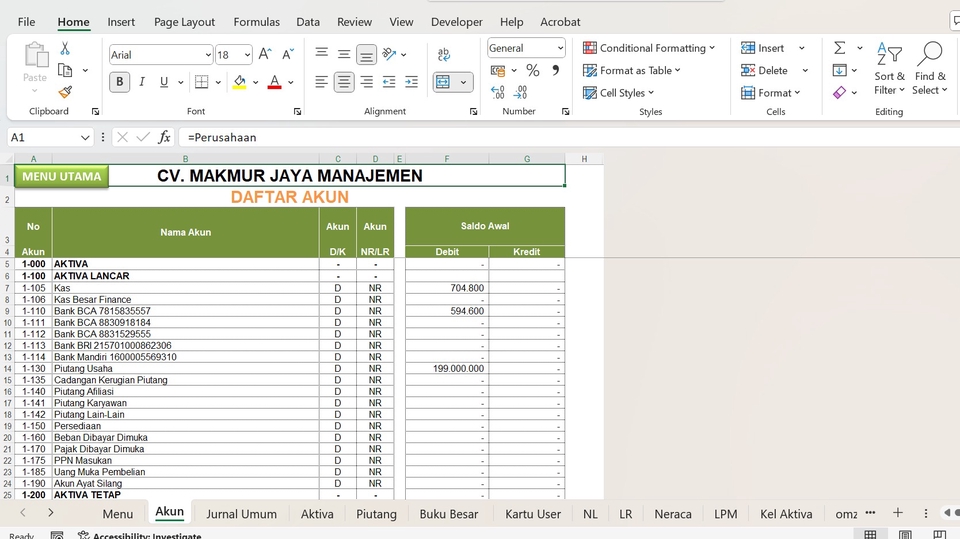
Task: Toggle Bold formatting off
Action: (x=120, y=82)
